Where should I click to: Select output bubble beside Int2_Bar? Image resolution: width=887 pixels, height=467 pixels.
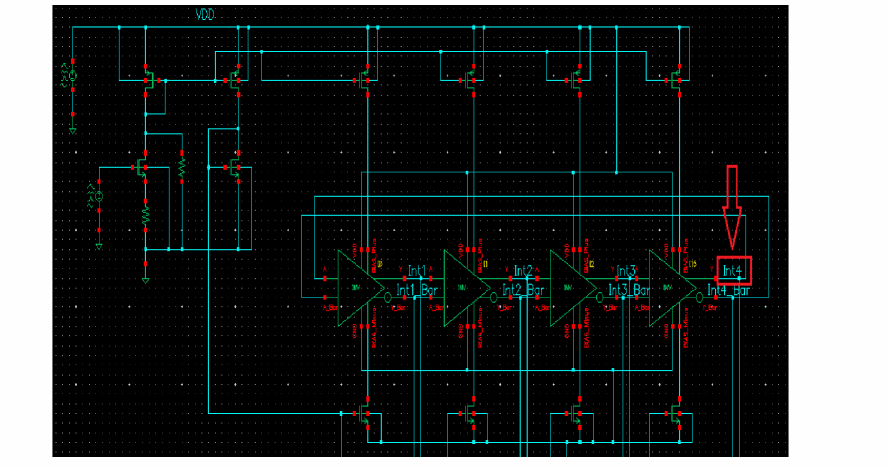coord(494,297)
